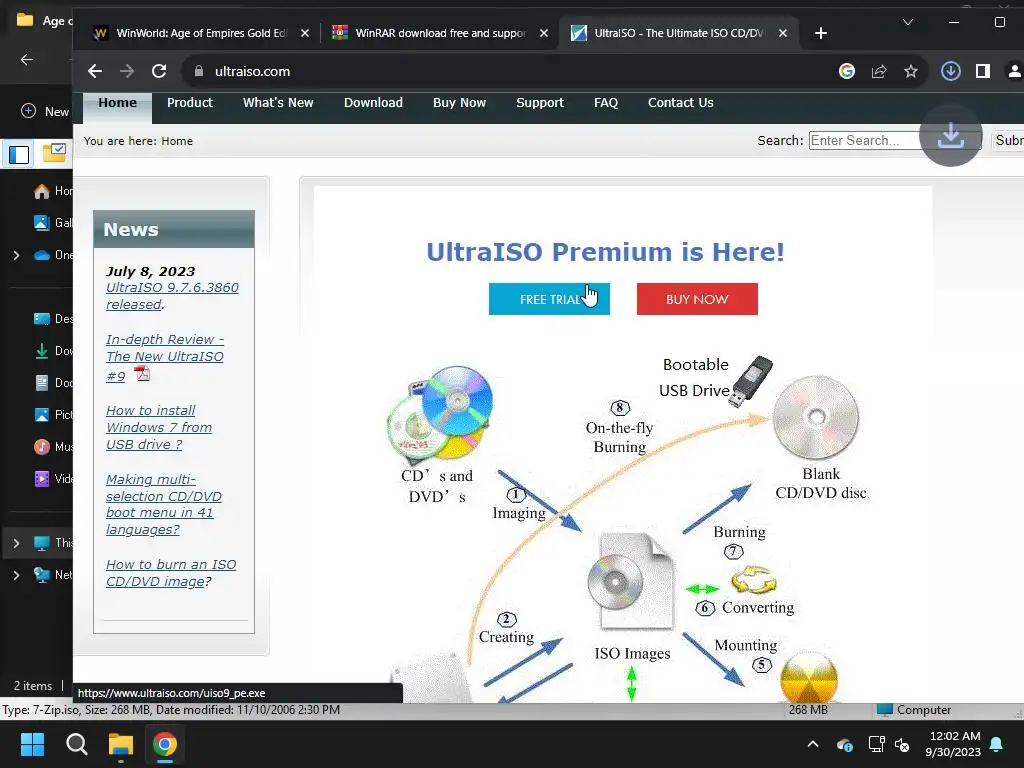Image resolution: width=1024 pixels, height=768 pixels.
Task: Open the volume muted tray icon
Action: 902,744
